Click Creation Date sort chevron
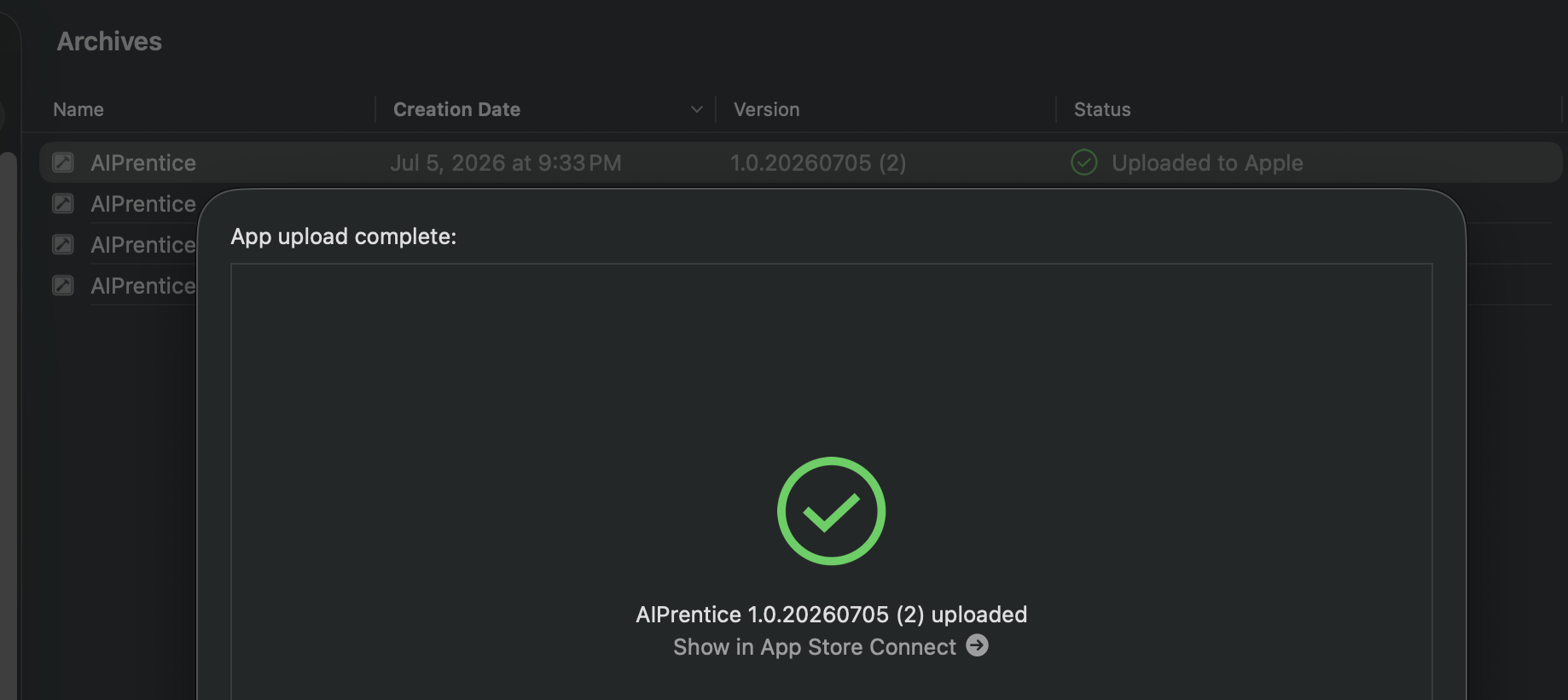 pos(697,109)
